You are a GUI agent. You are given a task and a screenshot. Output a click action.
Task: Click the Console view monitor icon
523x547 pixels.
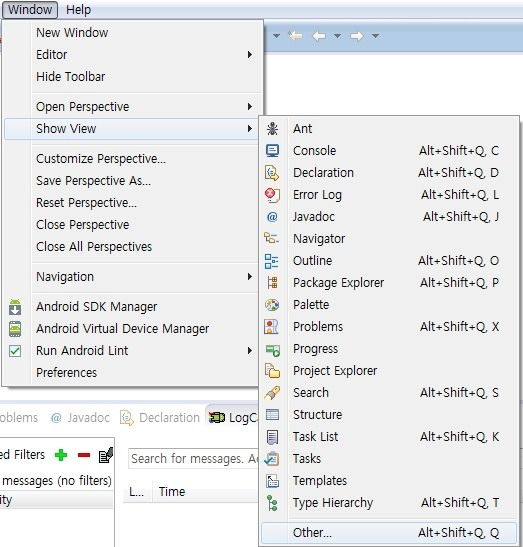(272, 151)
